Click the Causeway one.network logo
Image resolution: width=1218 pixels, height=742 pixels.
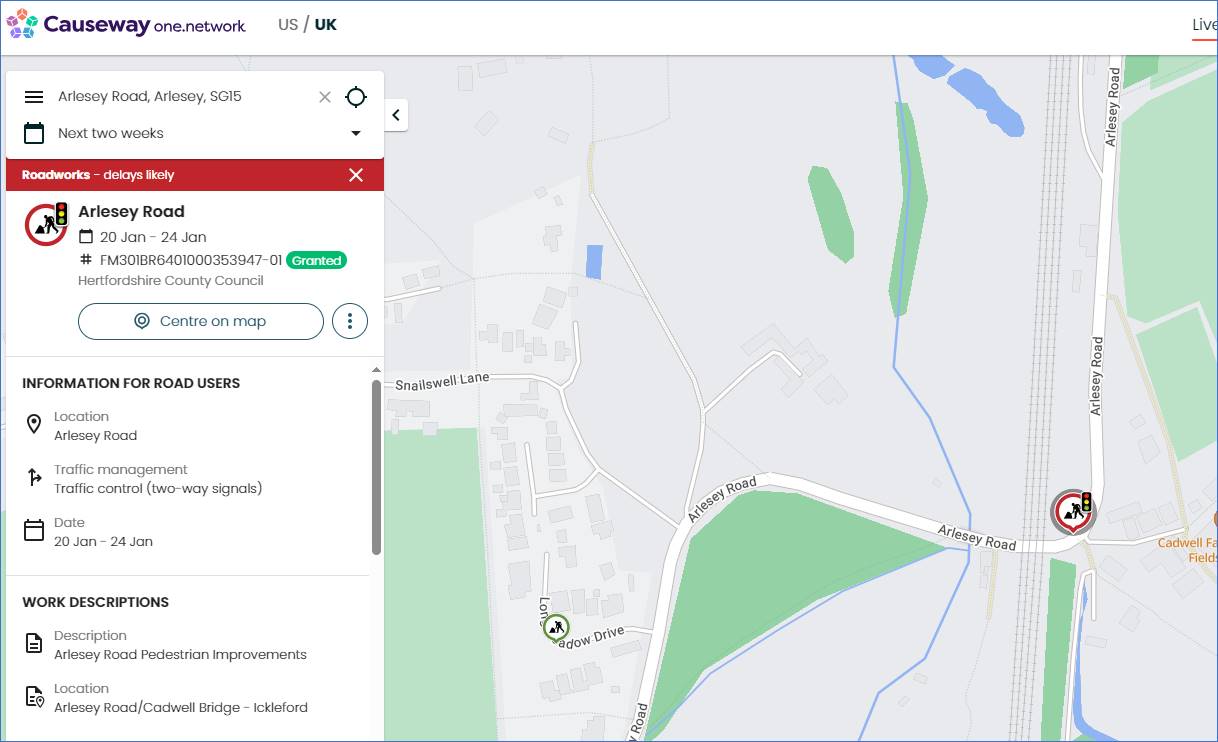click(126, 24)
